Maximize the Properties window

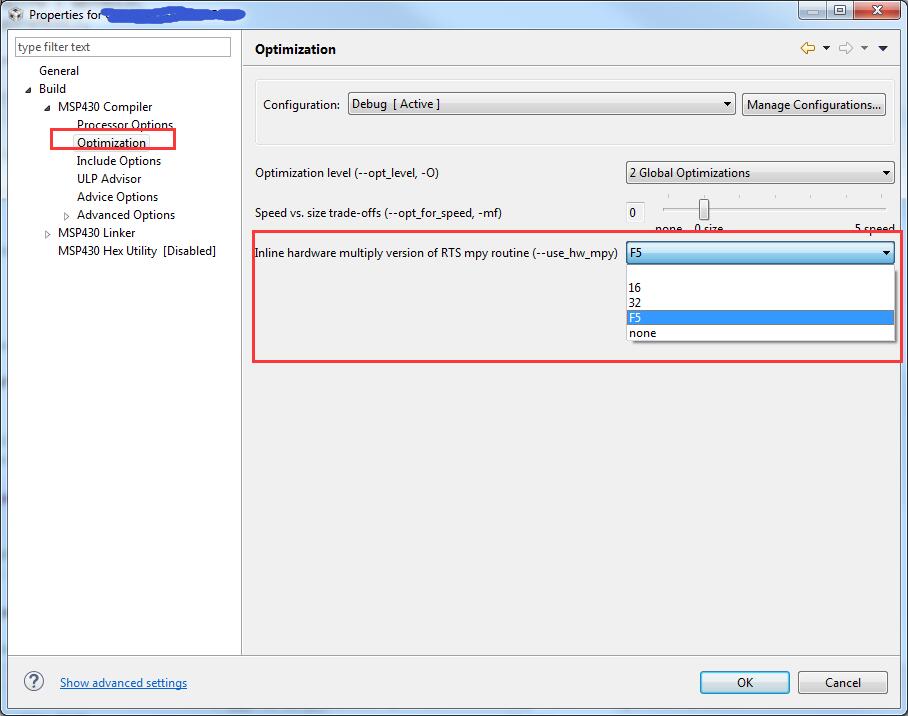840,11
